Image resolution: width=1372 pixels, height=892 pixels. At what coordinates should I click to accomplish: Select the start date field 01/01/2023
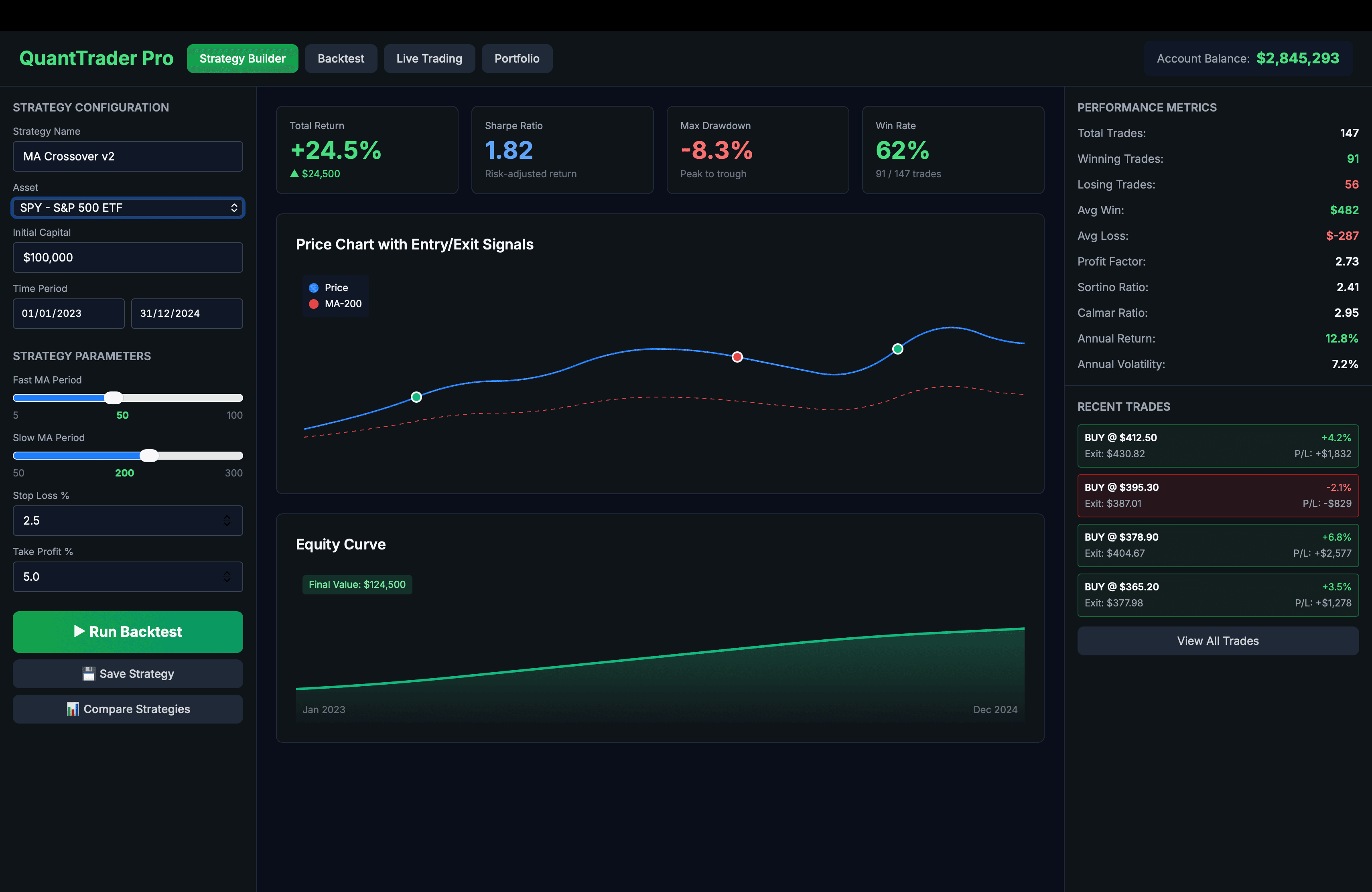tap(68, 314)
